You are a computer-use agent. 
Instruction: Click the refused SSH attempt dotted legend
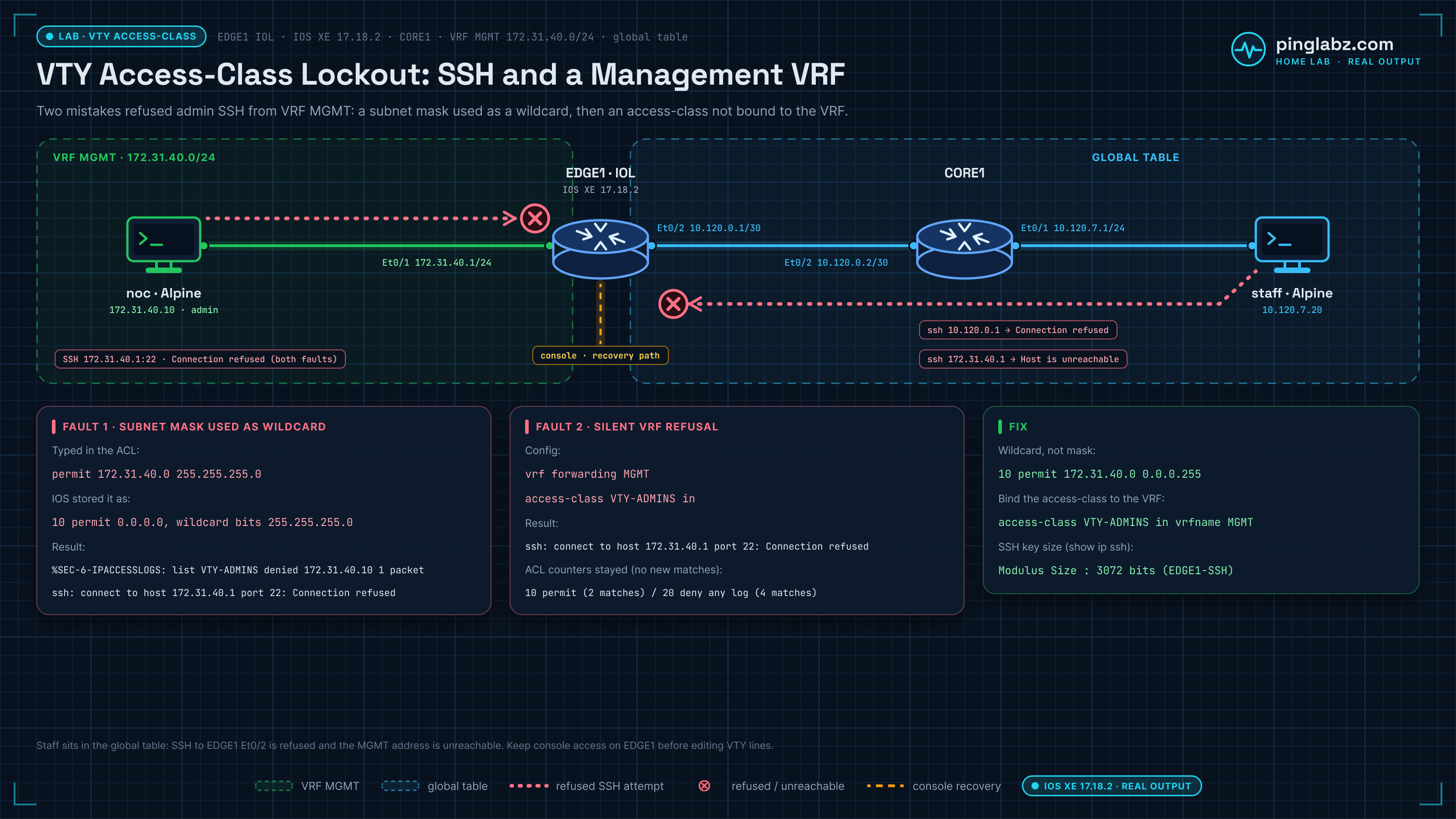529,786
